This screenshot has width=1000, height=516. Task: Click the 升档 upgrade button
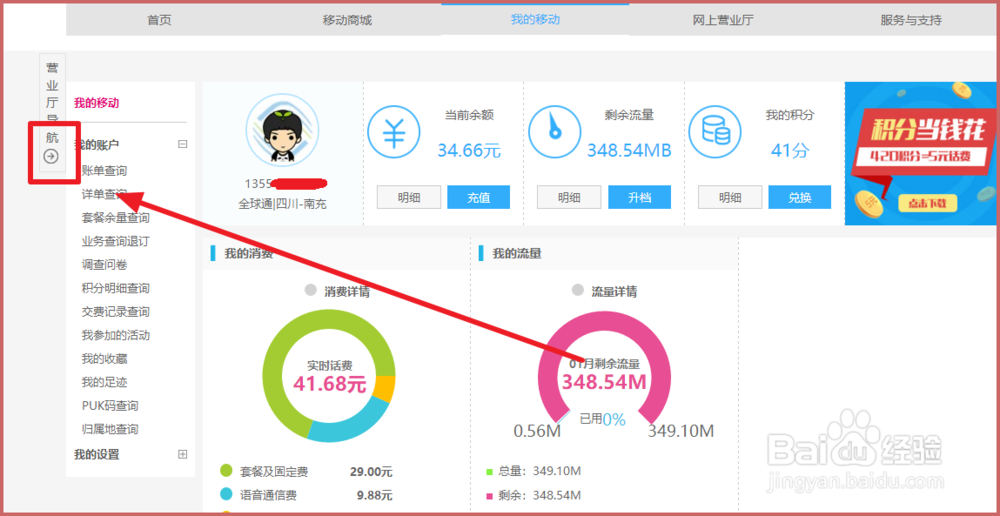(640, 197)
